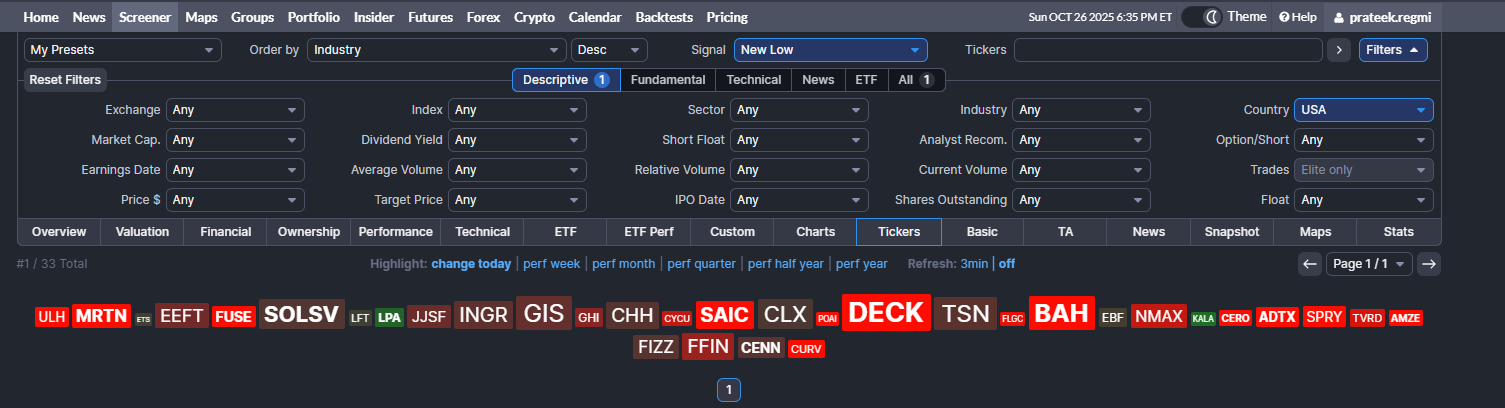Open Screener in top navigation
This screenshot has width=1505, height=408.
pyautogui.click(x=144, y=17)
